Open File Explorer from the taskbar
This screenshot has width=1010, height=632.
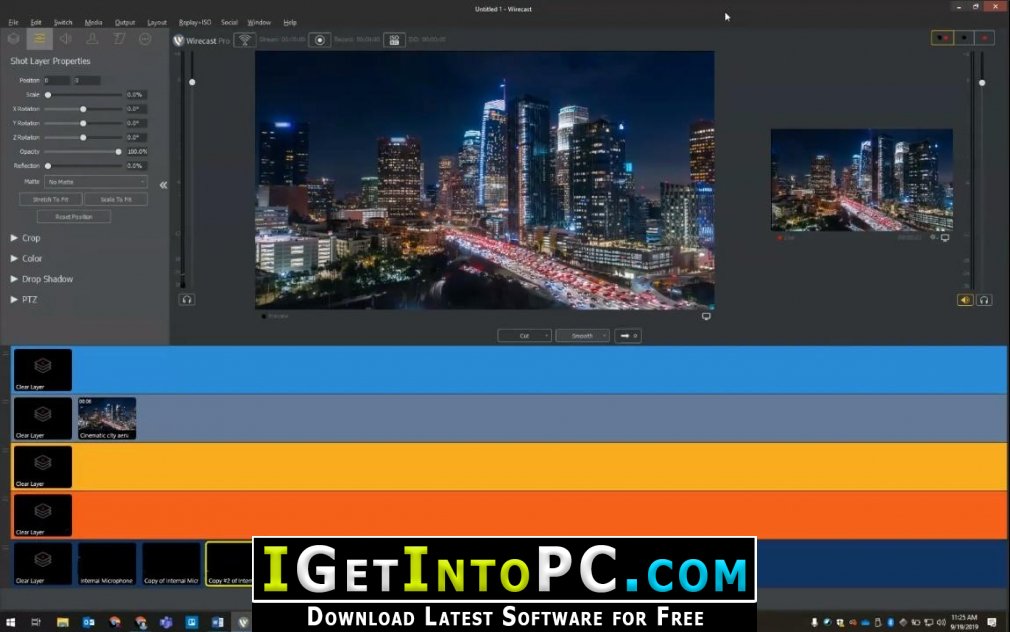[62, 622]
